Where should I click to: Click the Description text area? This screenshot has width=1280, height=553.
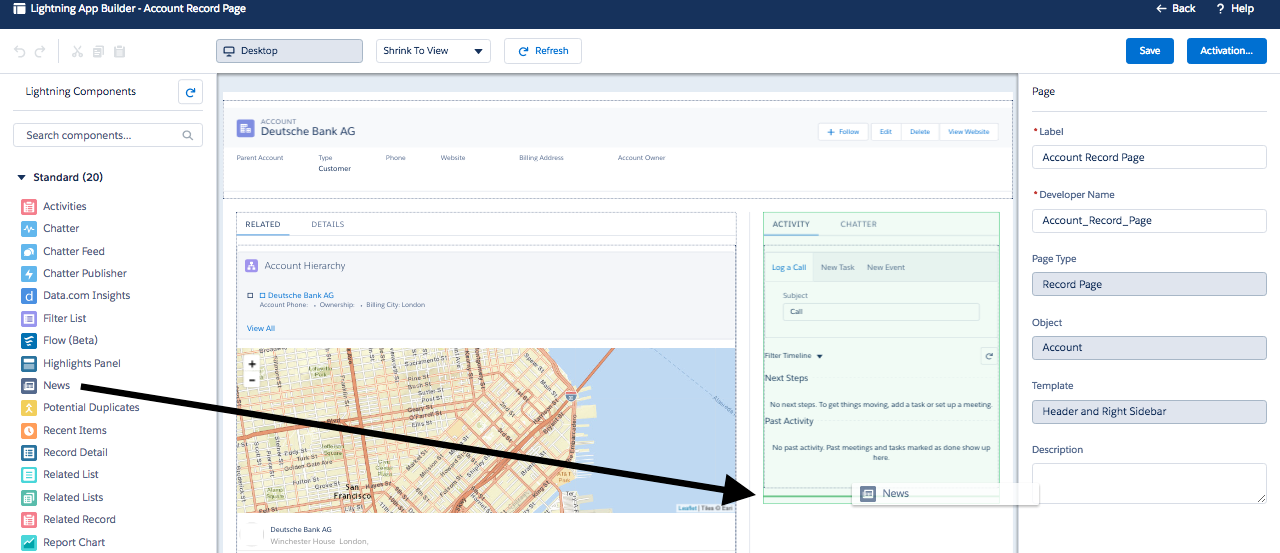[x=1149, y=483]
